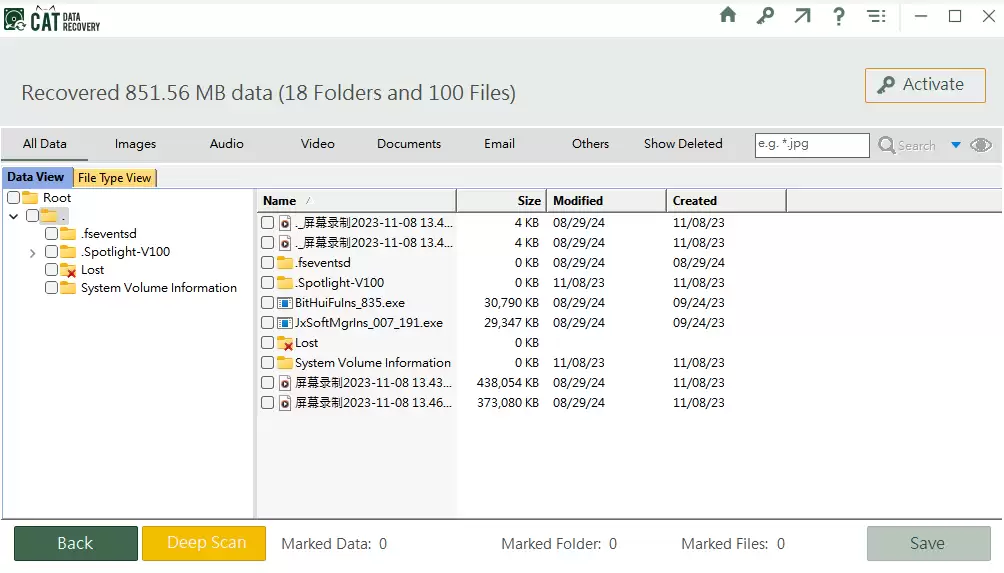This screenshot has width=1004, height=573.
Task: Expand the .Spotlight-V100 tree node
Action: click(33, 253)
